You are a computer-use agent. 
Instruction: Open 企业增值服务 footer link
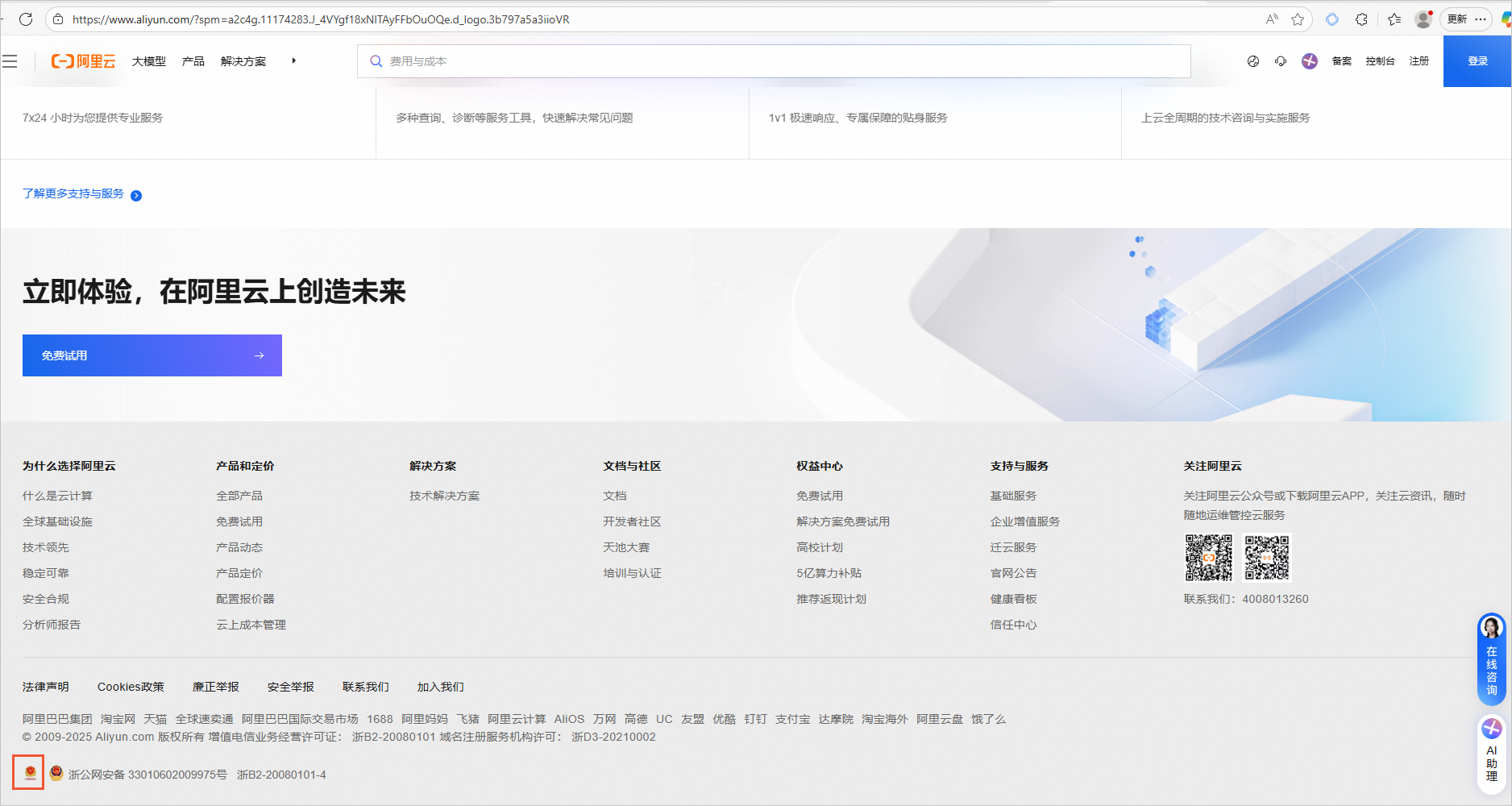point(1025,521)
